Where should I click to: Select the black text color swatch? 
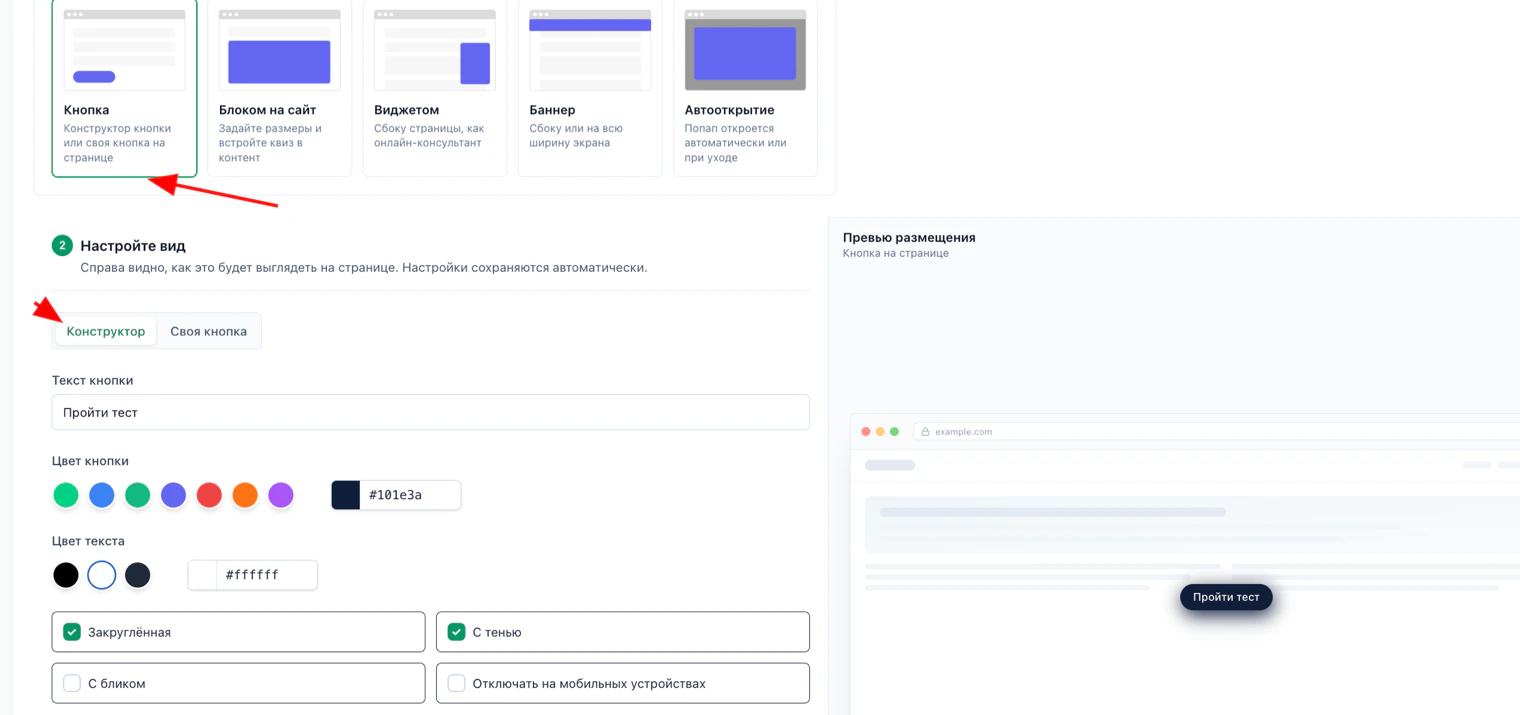coord(66,575)
